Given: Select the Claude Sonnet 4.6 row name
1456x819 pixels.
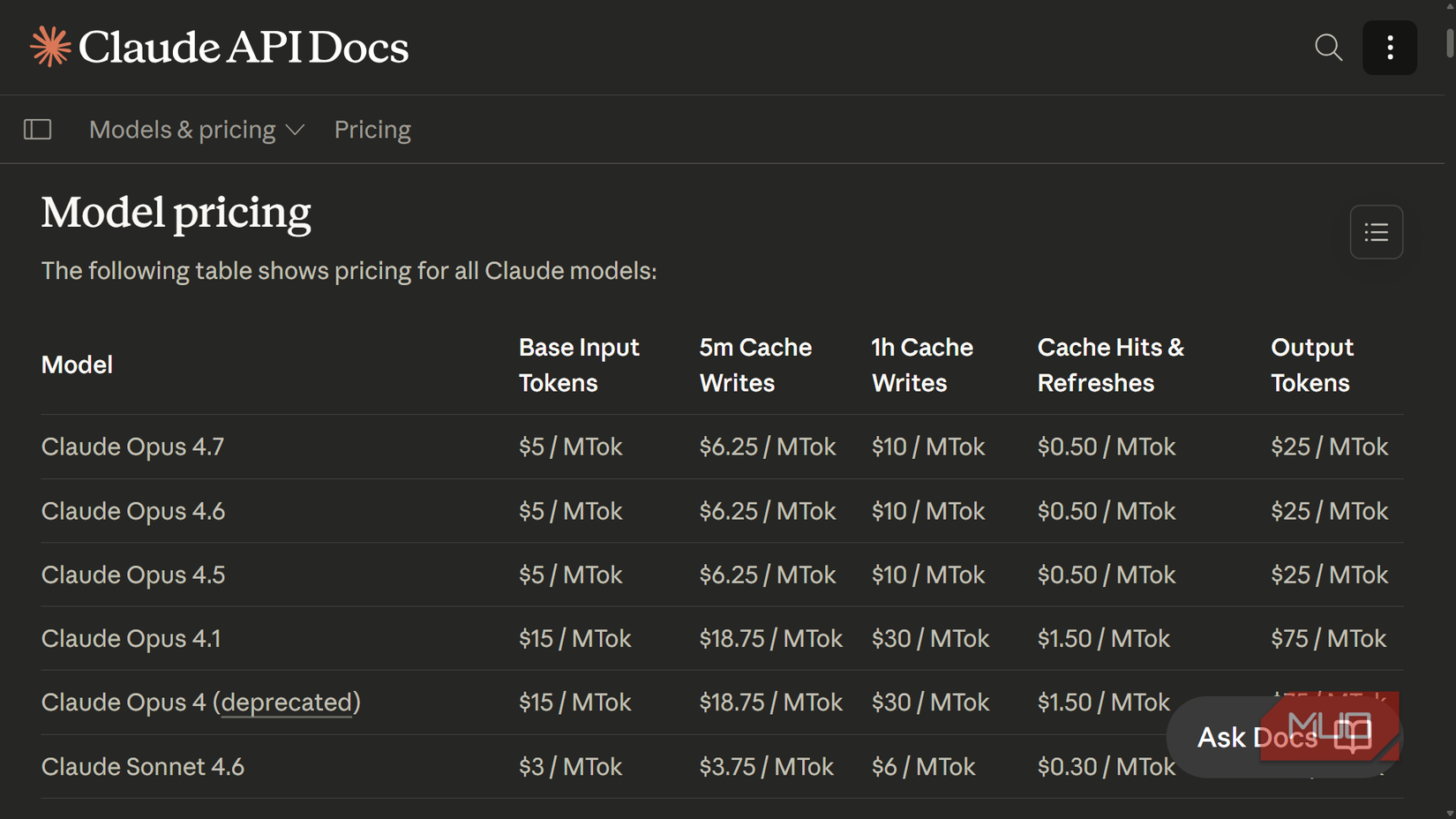Looking at the screenshot, I should [143, 766].
